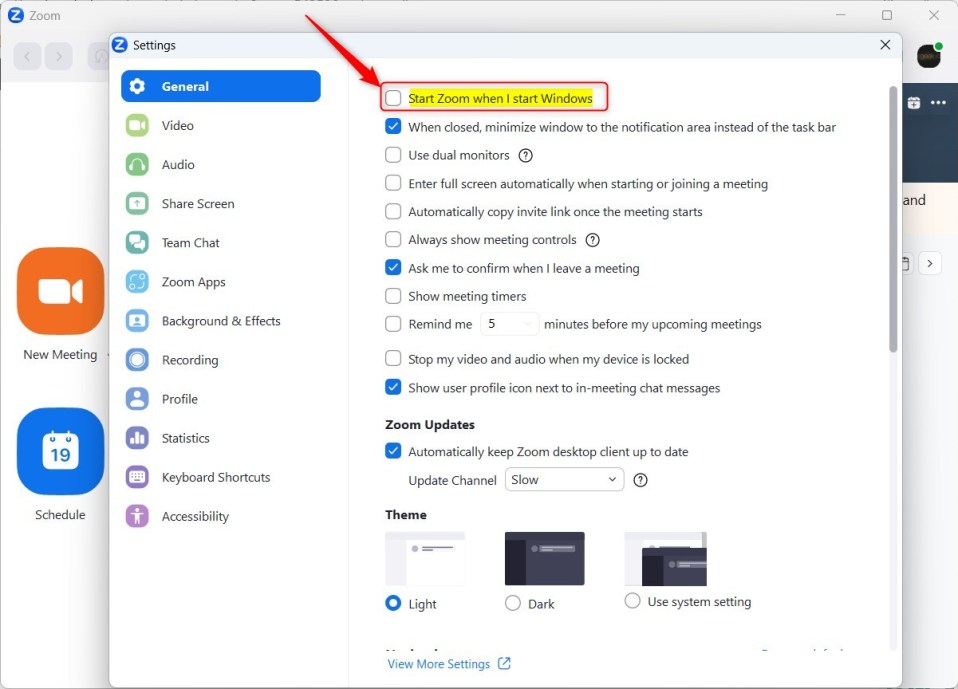Click the Audio headphones icon
958x689 pixels.
137,165
